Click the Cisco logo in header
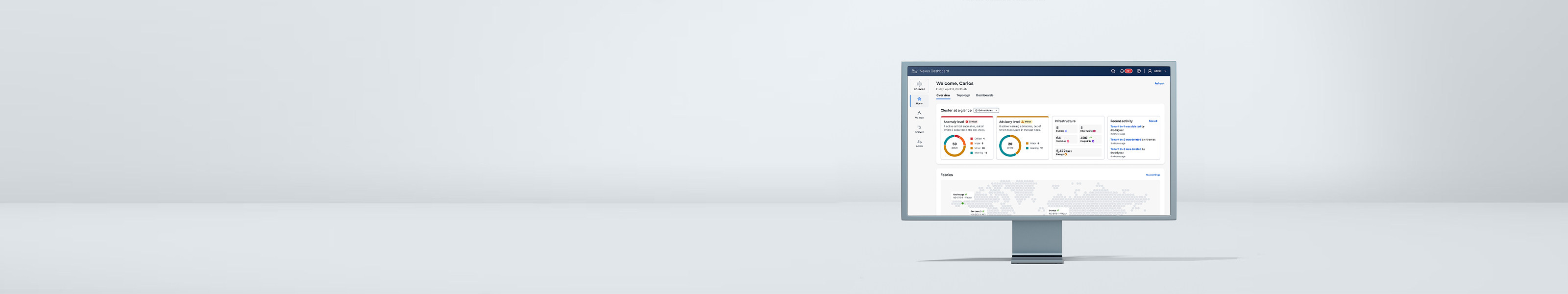Screen dimensions: 1568x294 (914, 71)
